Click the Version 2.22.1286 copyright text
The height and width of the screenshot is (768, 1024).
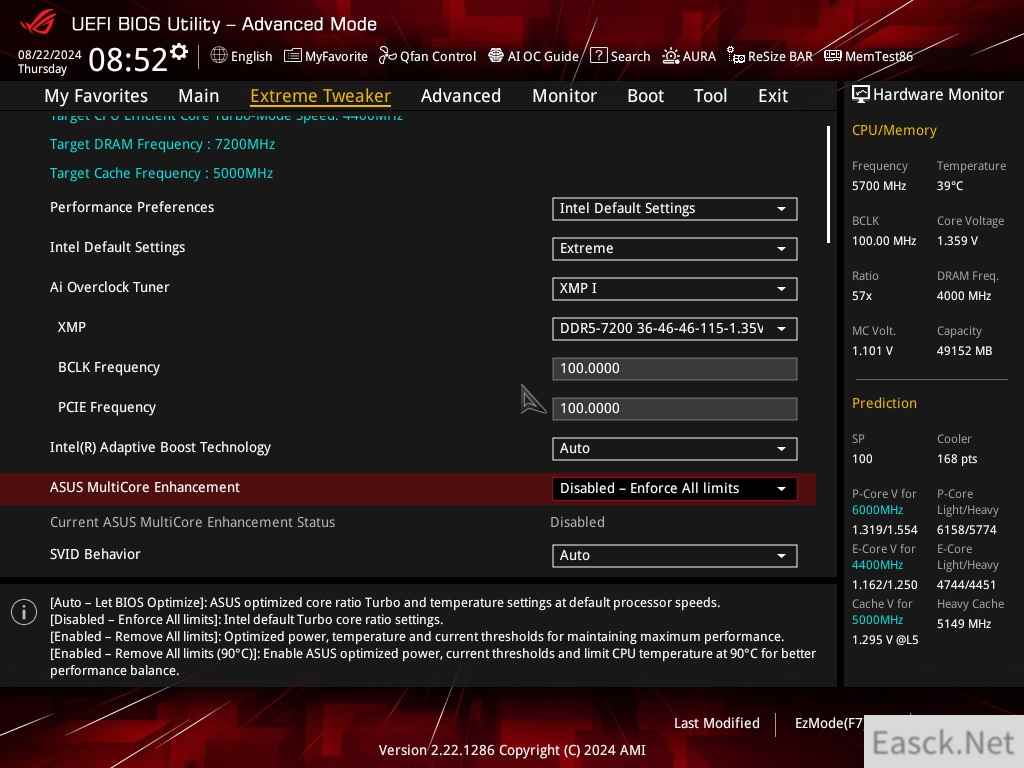click(x=512, y=750)
